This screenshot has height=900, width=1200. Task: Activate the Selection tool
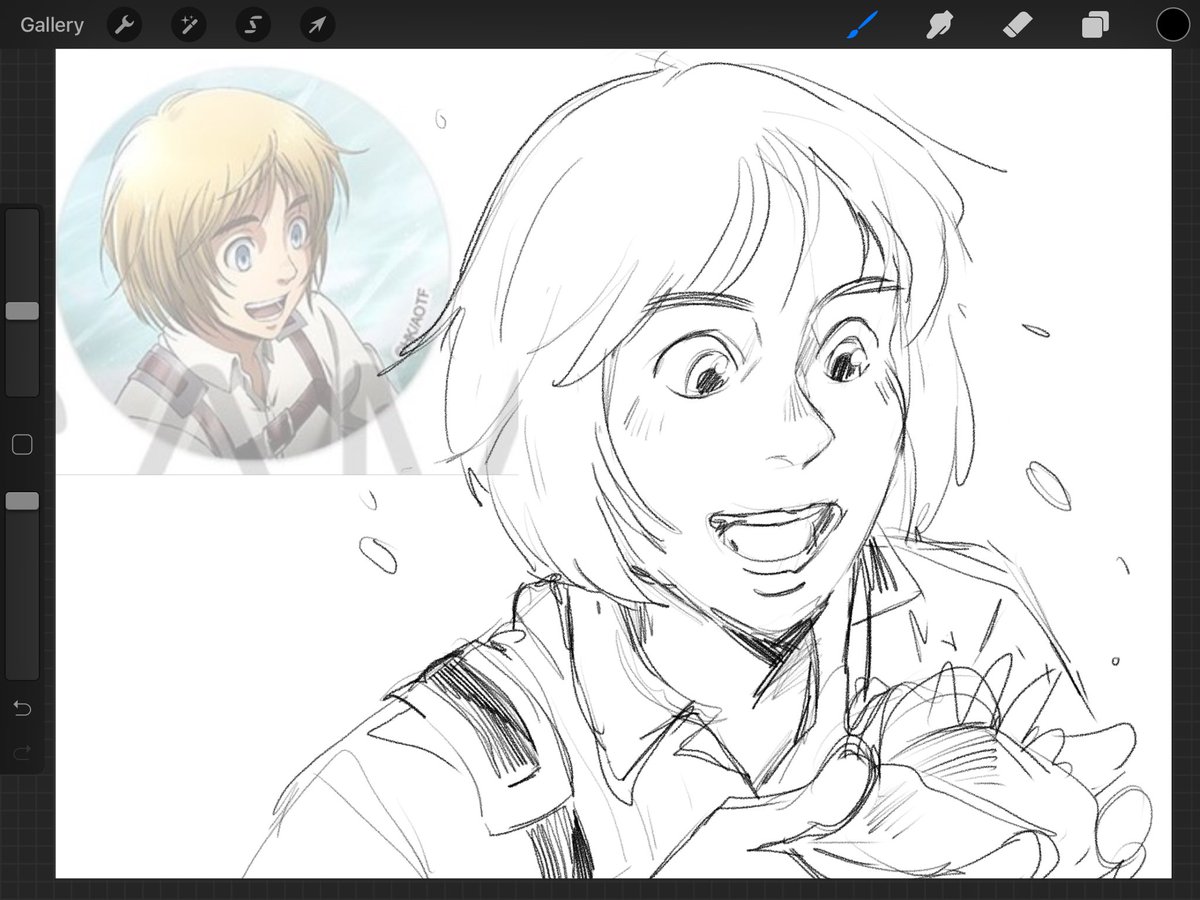pos(253,25)
